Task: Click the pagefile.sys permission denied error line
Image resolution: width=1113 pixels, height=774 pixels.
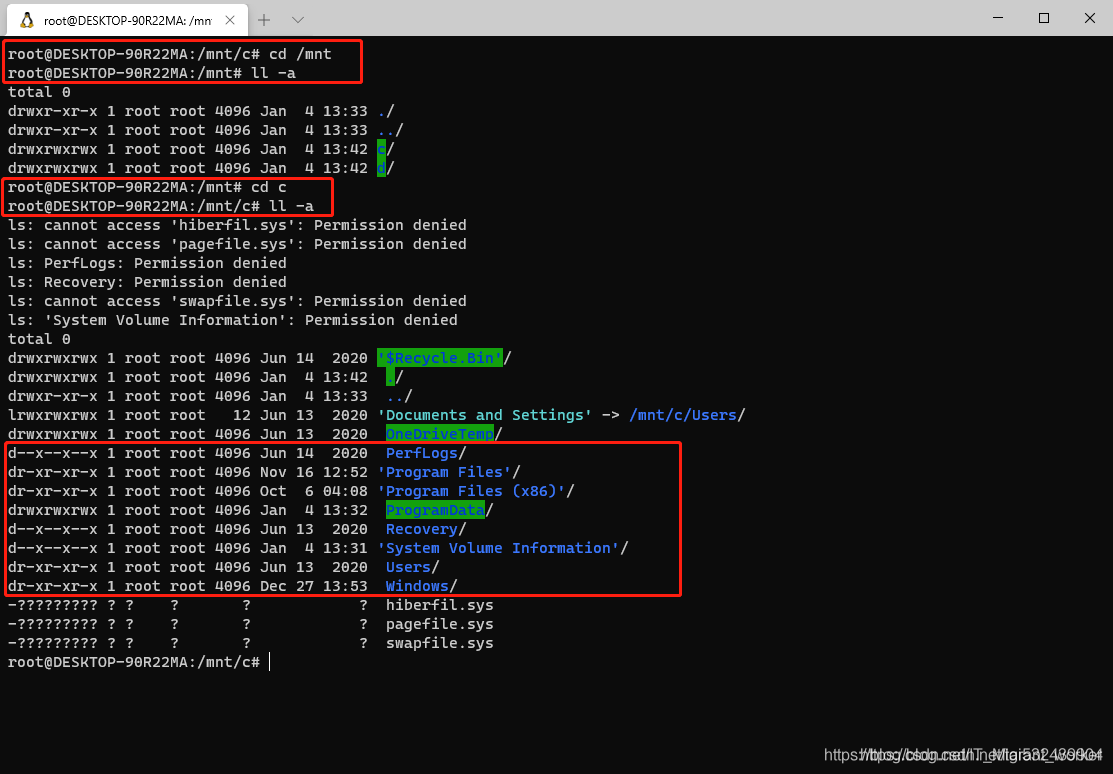Action: [237, 244]
